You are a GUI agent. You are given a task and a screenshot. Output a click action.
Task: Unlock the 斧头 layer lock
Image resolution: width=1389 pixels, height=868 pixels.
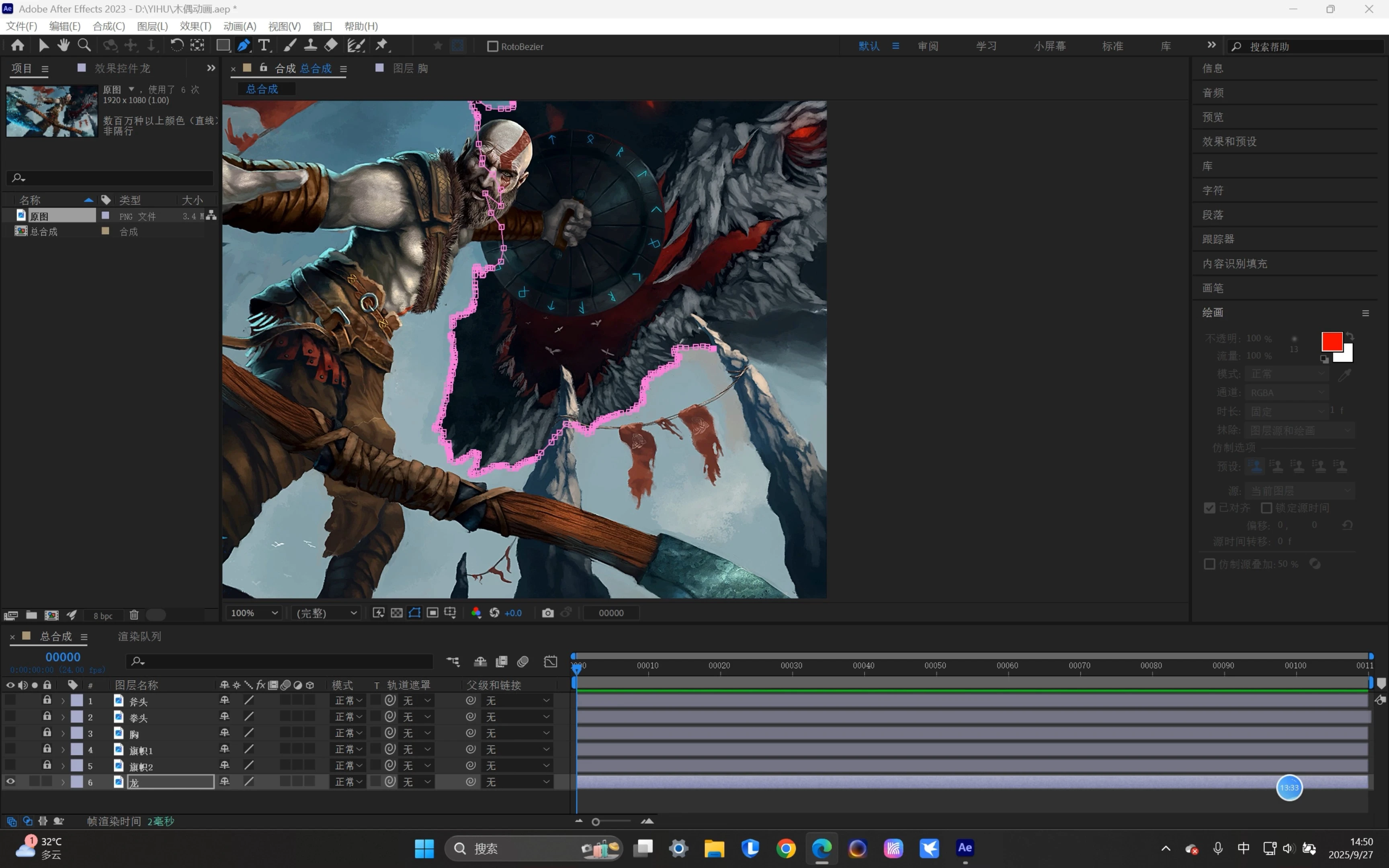point(47,700)
